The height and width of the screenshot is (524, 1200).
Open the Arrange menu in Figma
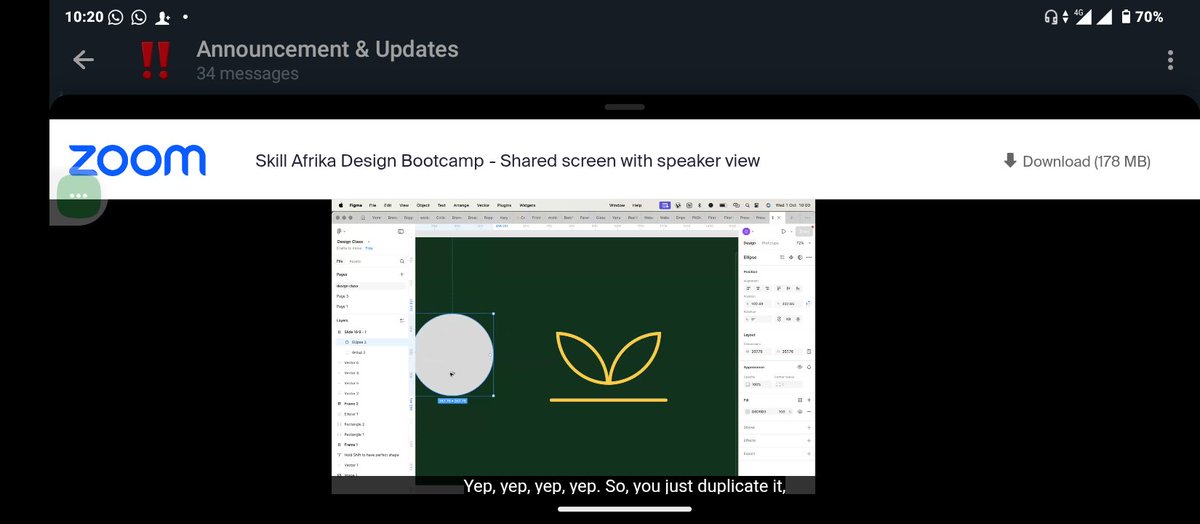tap(461, 205)
